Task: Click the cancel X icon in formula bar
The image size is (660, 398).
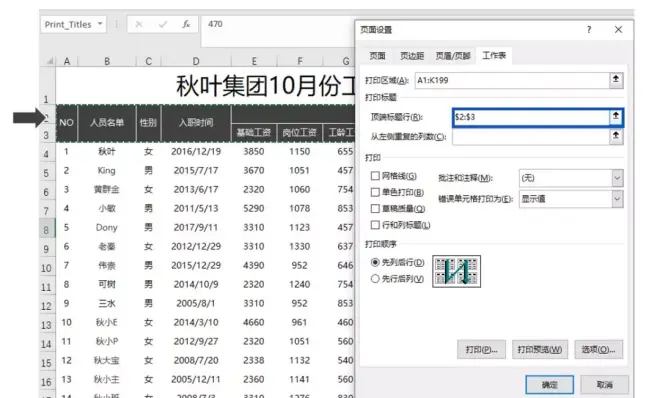Action: click(138, 24)
